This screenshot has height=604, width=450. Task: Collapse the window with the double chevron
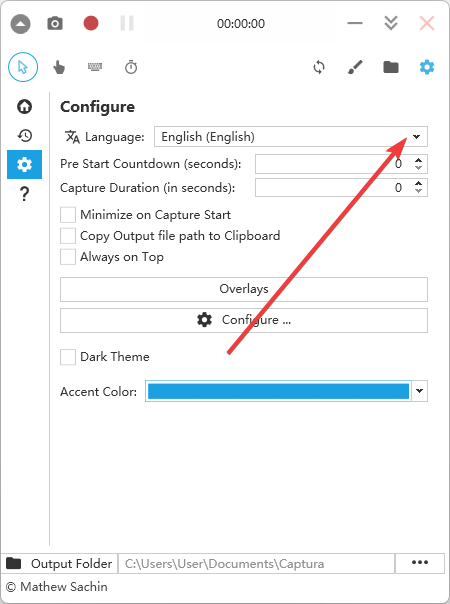coord(391,23)
